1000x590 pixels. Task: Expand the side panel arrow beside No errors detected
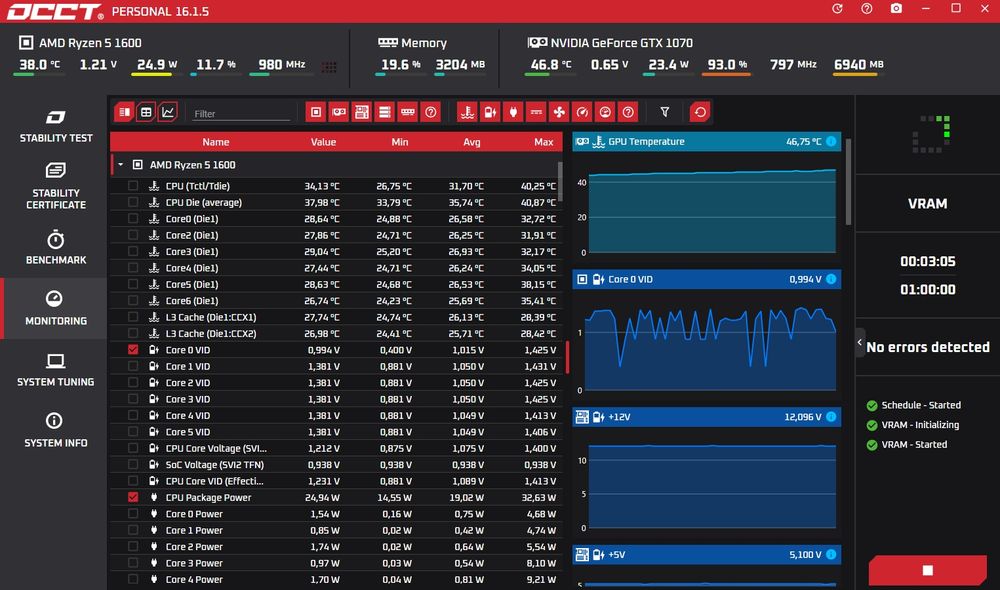(860, 343)
